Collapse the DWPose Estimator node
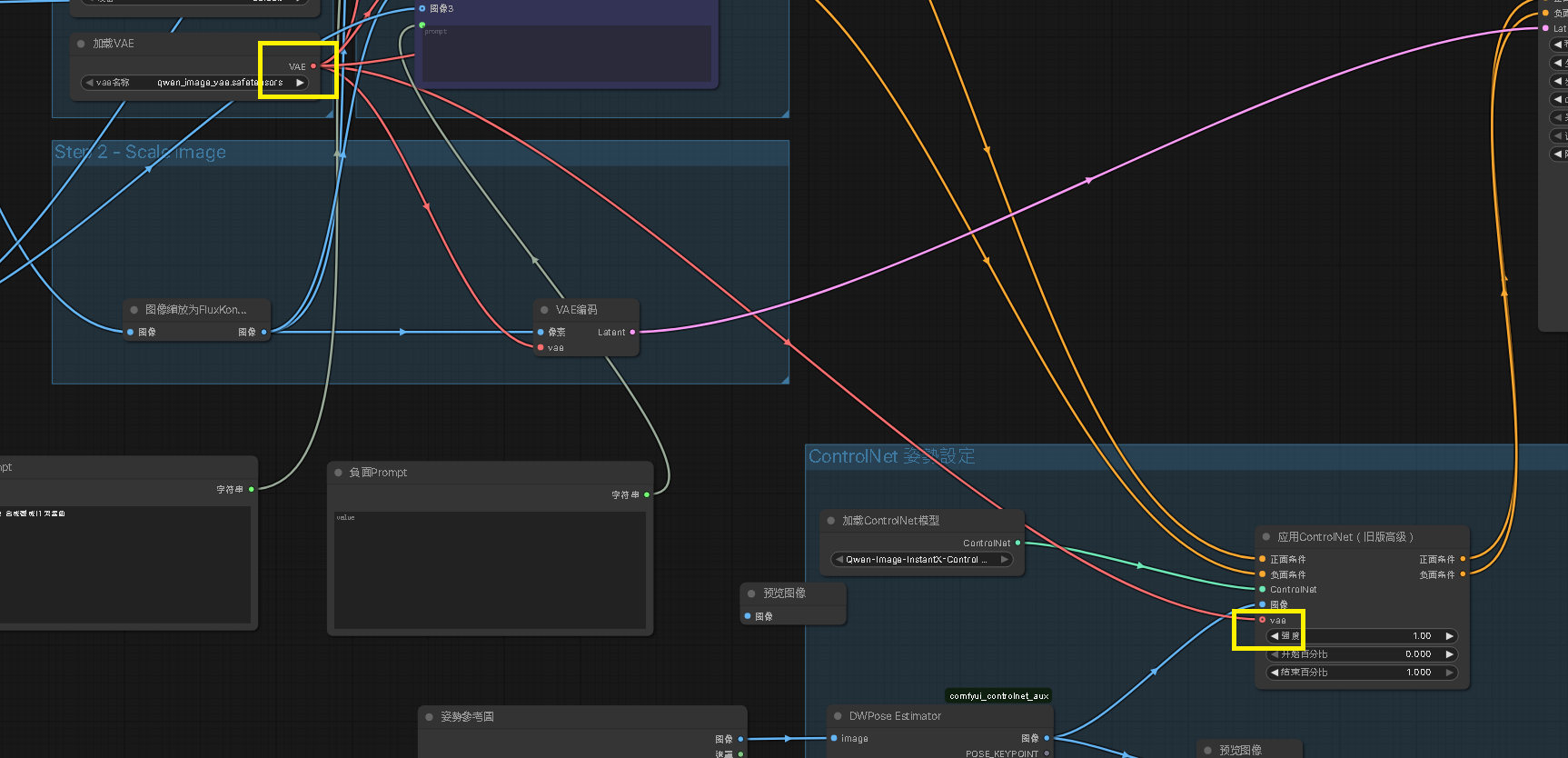 [838, 716]
